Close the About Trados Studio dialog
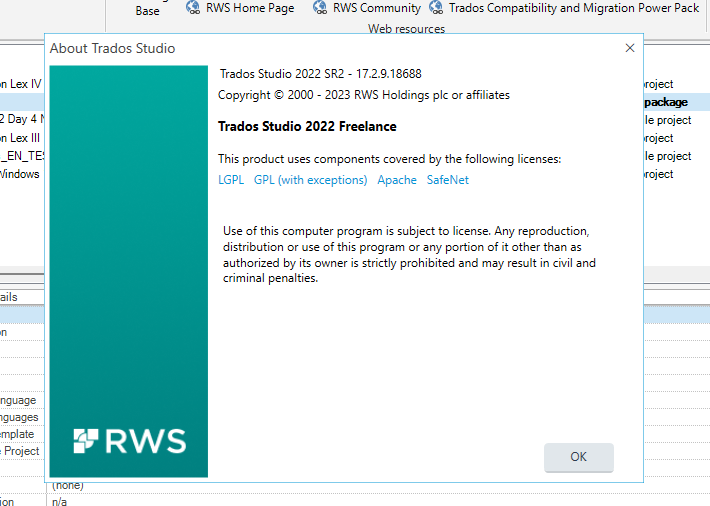710x506 pixels. 629,48
